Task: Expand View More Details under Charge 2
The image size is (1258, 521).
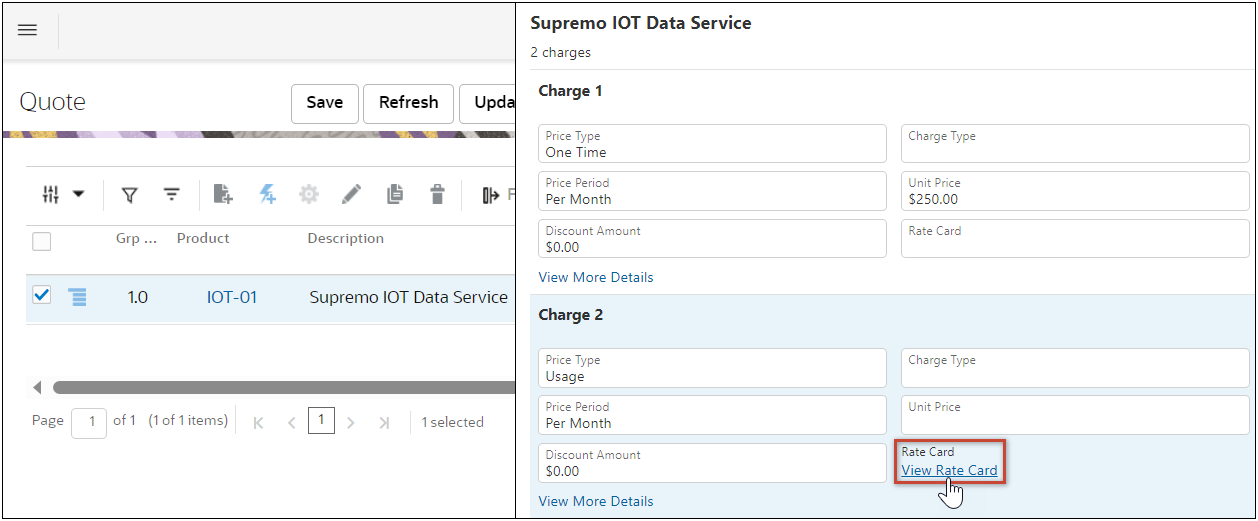Action: tap(596, 501)
